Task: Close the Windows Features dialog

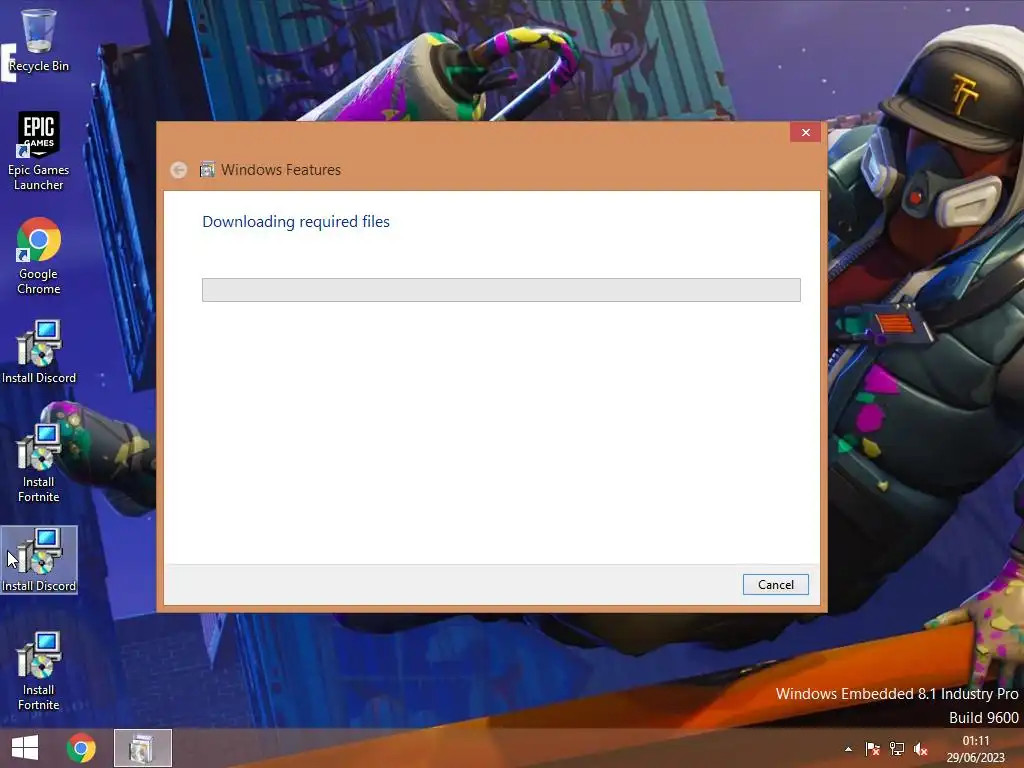Action: (805, 133)
